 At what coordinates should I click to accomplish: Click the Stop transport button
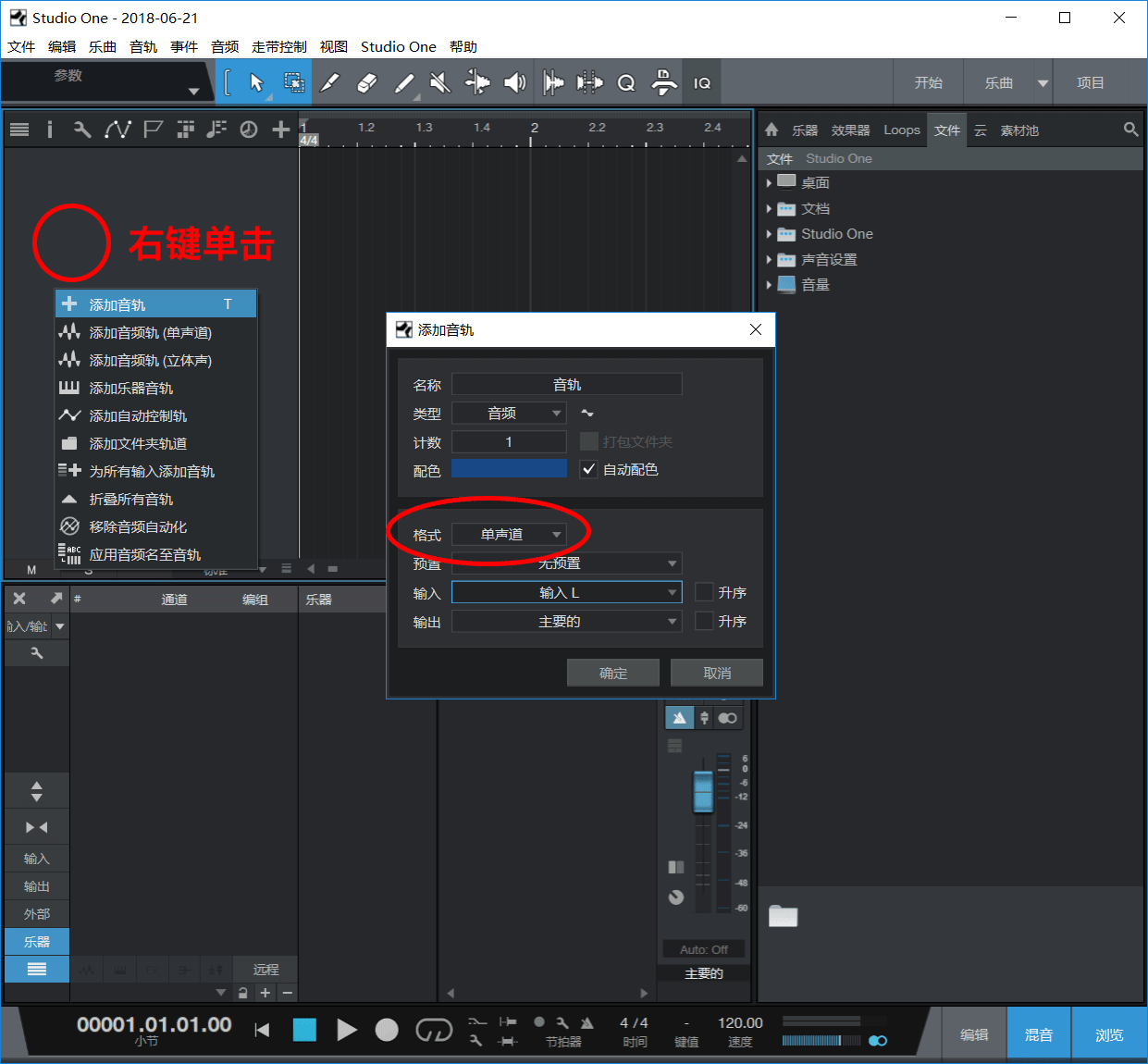[304, 1030]
